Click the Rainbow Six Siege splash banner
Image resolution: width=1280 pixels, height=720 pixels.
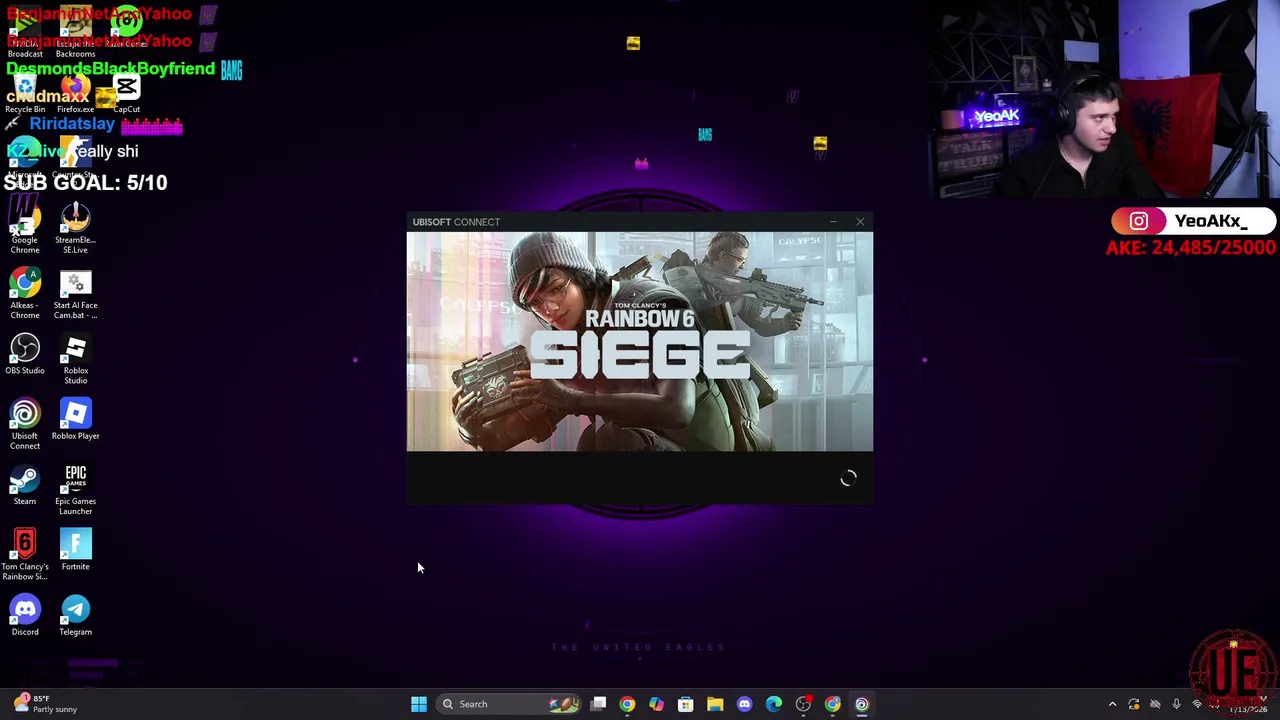(640, 342)
